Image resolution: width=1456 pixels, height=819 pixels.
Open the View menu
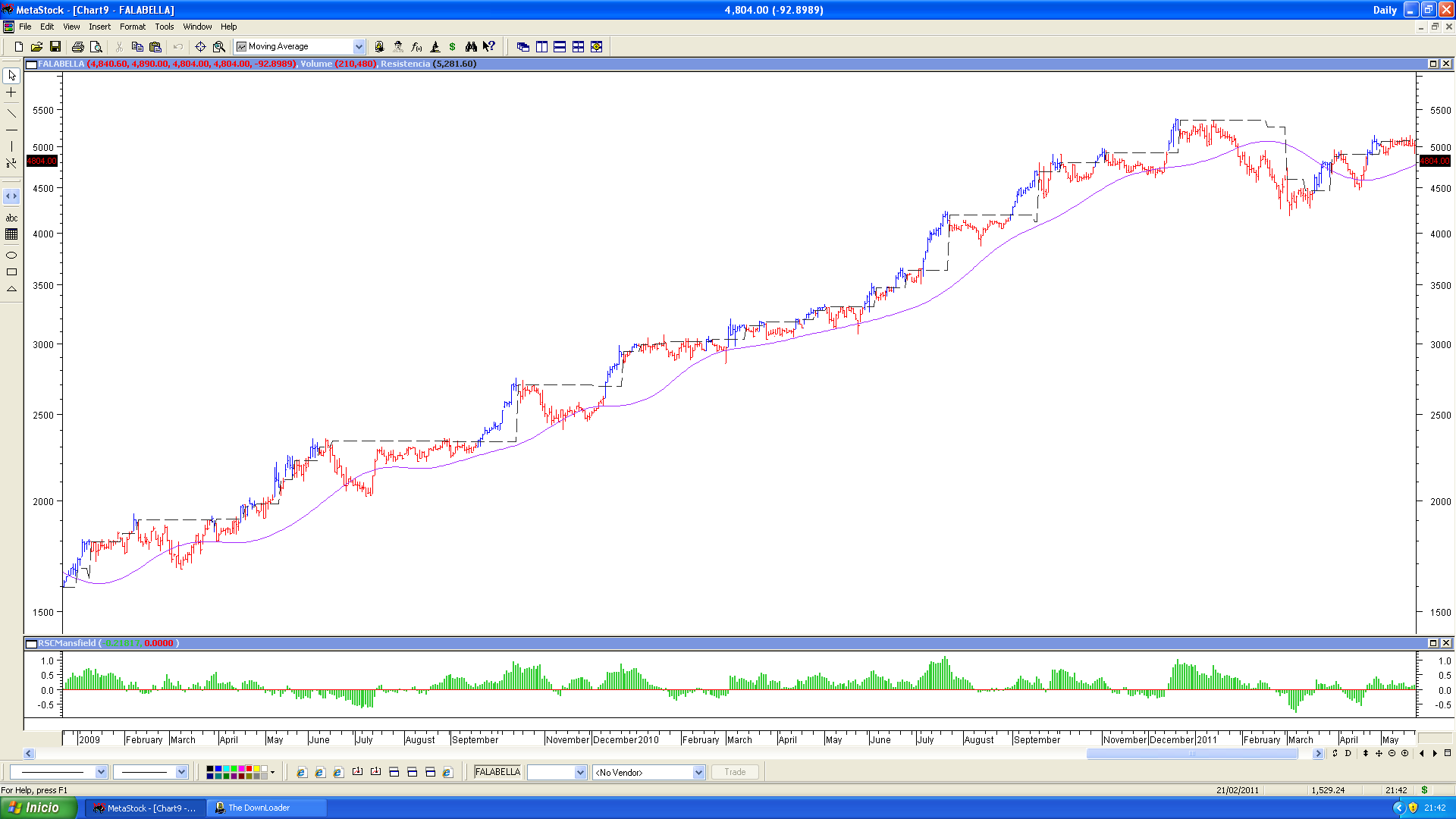point(71,27)
